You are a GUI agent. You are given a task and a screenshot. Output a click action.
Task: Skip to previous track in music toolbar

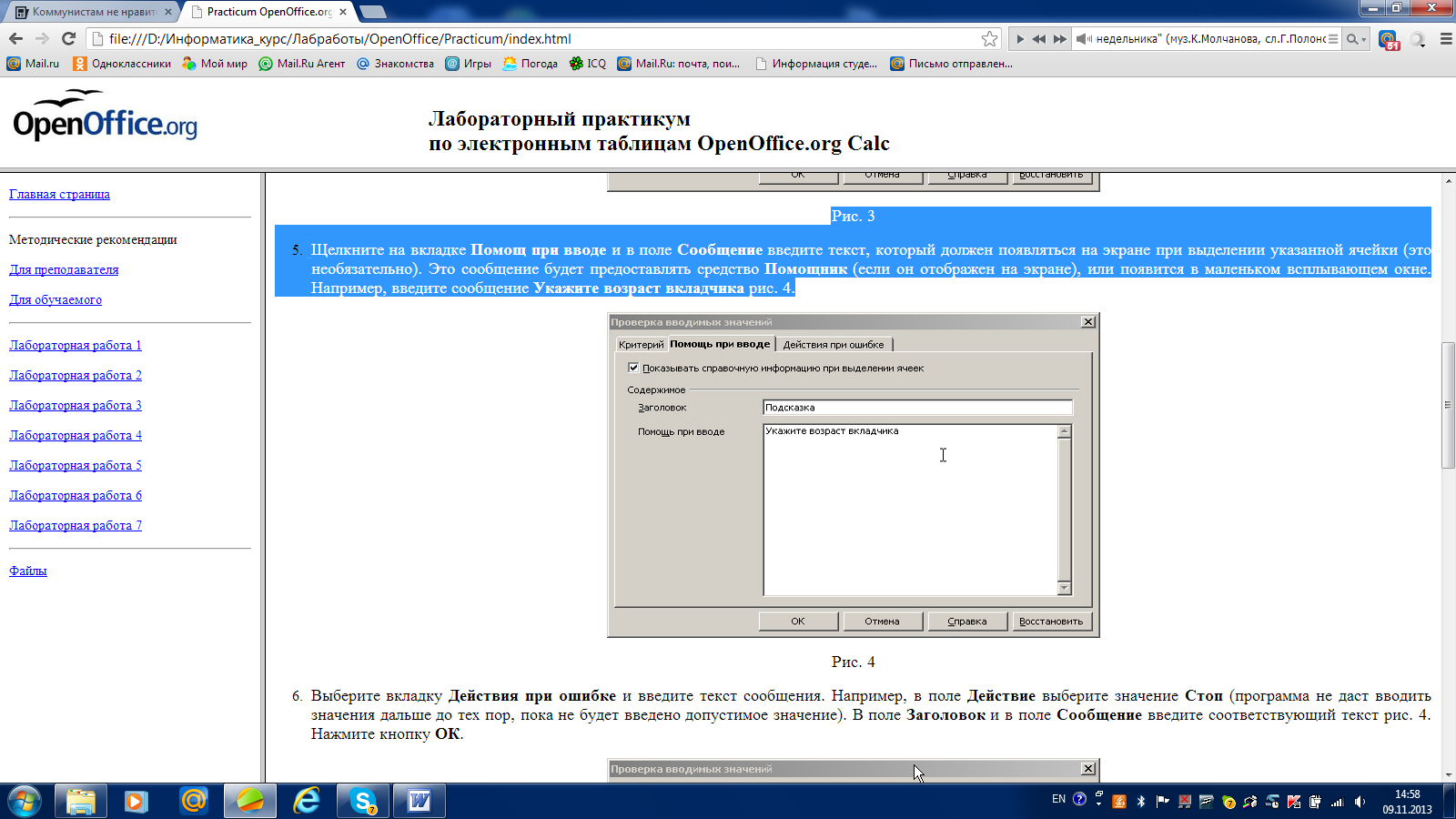(1039, 39)
